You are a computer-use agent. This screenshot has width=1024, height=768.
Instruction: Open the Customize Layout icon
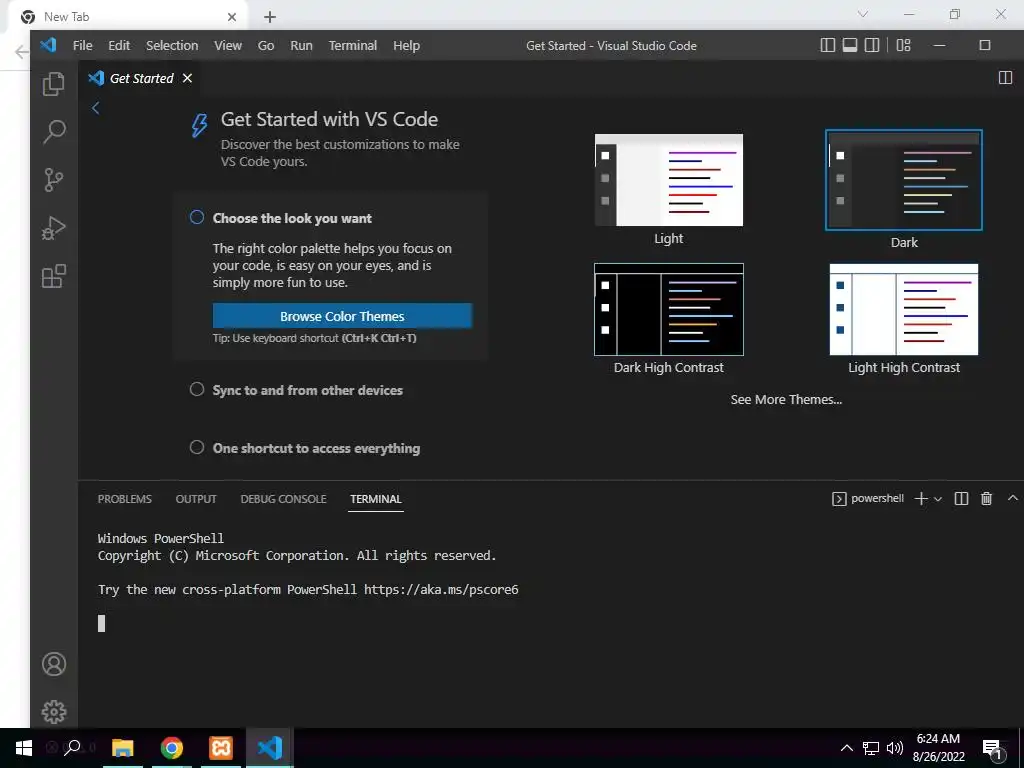point(904,45)
